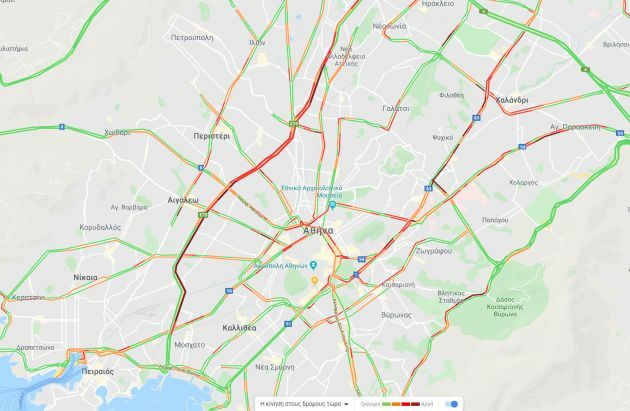The width and height of the screenshot is (630, 411).
Task: Click the route 8 shield near Χαϊδάρι
Action: 61,127
